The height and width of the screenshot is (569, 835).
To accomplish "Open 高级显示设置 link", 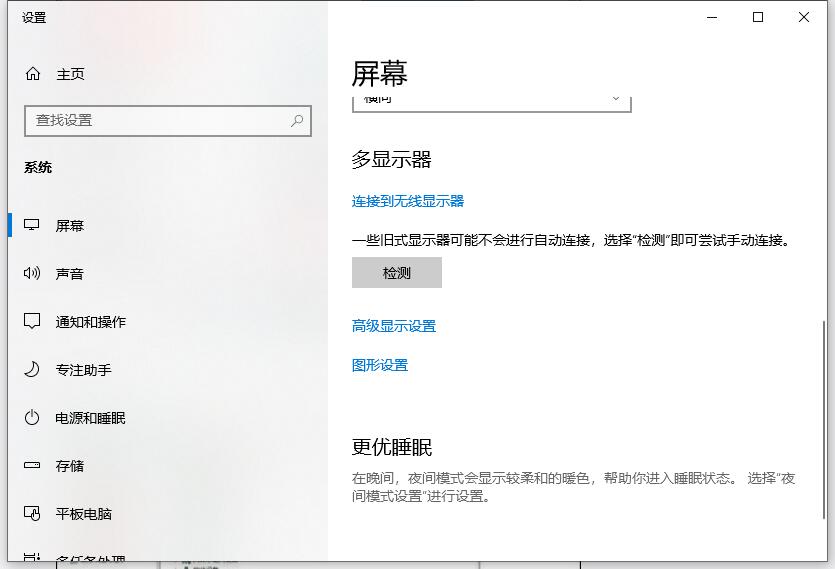I will point(394,326).
